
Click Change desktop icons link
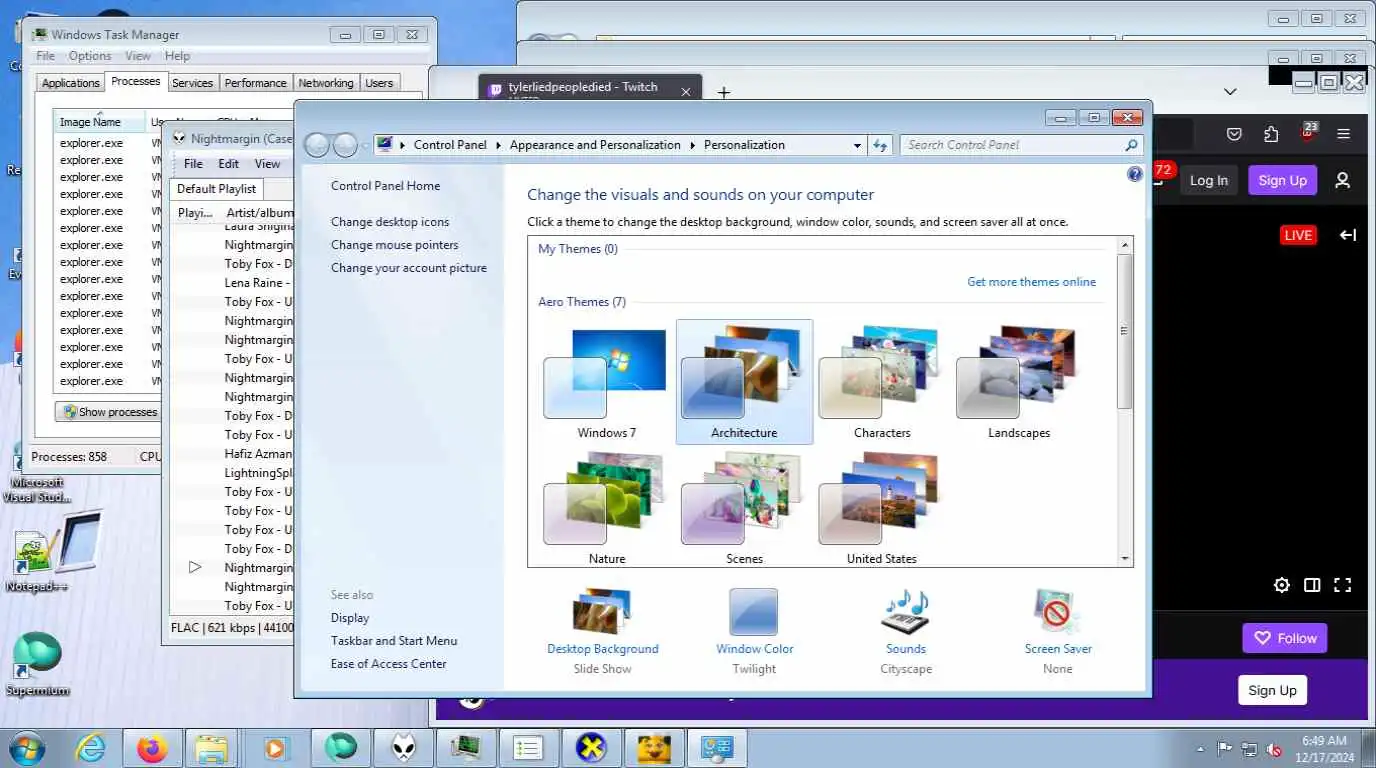coord(390,222)
